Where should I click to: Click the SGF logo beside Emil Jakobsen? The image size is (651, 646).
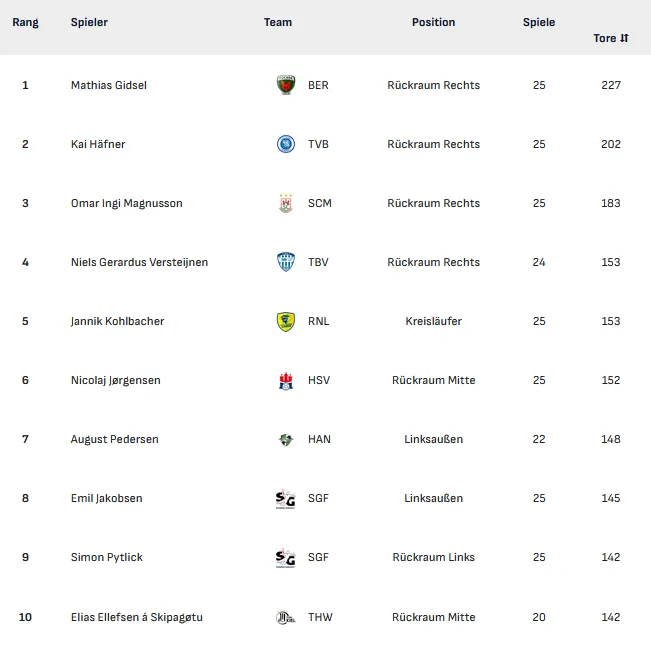click(x=286, y=498)
